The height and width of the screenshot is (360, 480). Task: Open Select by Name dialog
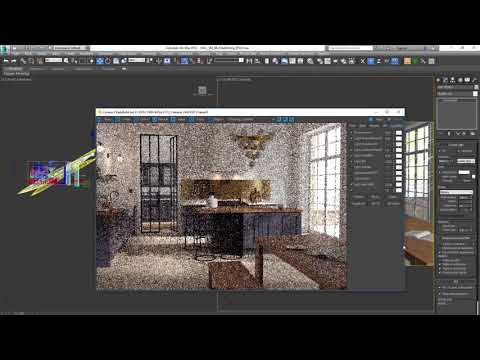tap(74, 61)
